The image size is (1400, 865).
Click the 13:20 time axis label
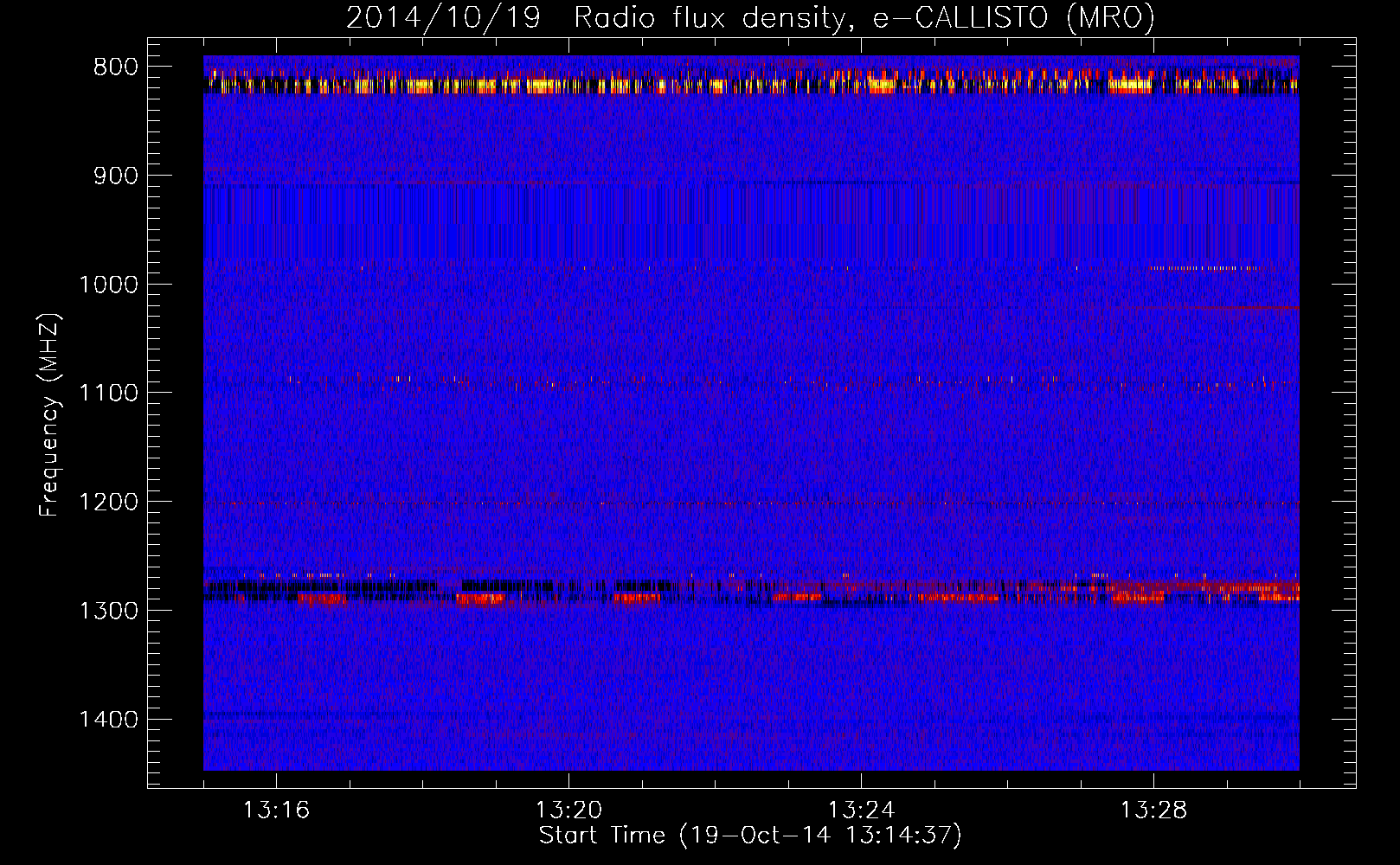[568, 811]
